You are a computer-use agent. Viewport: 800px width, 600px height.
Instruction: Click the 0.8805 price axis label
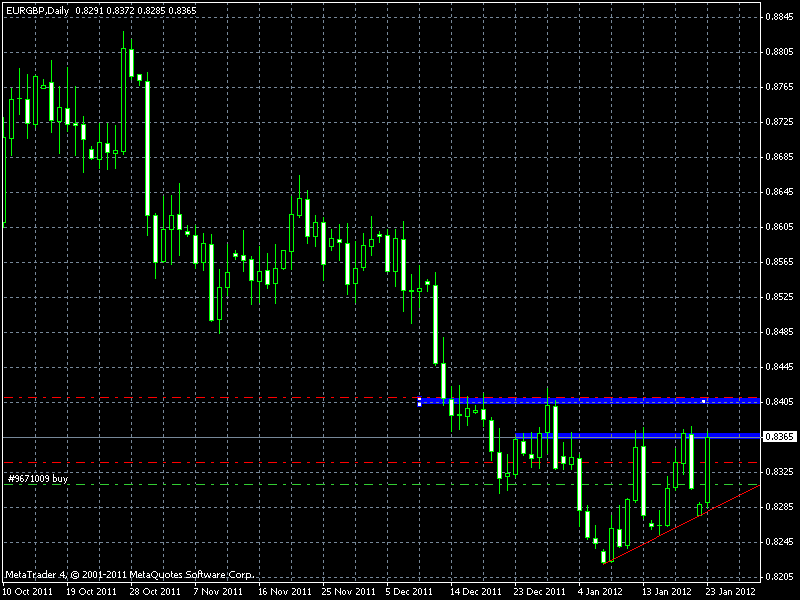coord(780,52)
